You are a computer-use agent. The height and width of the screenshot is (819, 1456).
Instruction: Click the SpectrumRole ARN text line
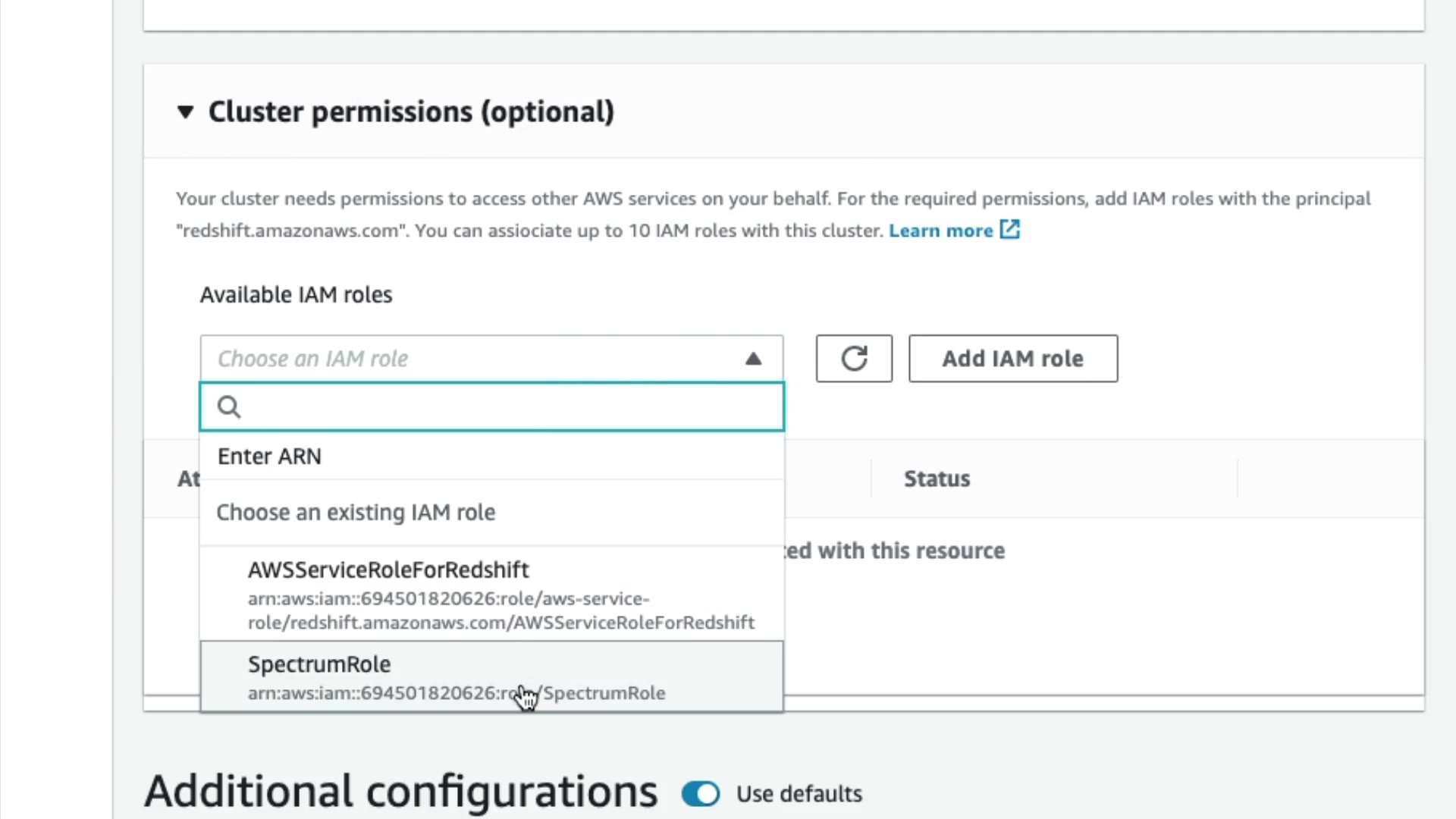(457, 693)
